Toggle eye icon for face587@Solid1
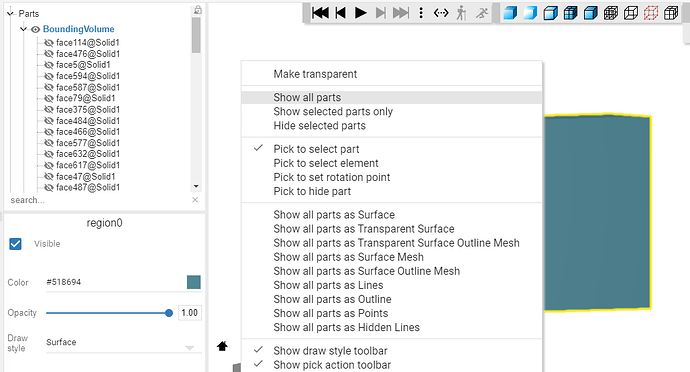Screen dimensions: 690x372 (x=48, y=87)
